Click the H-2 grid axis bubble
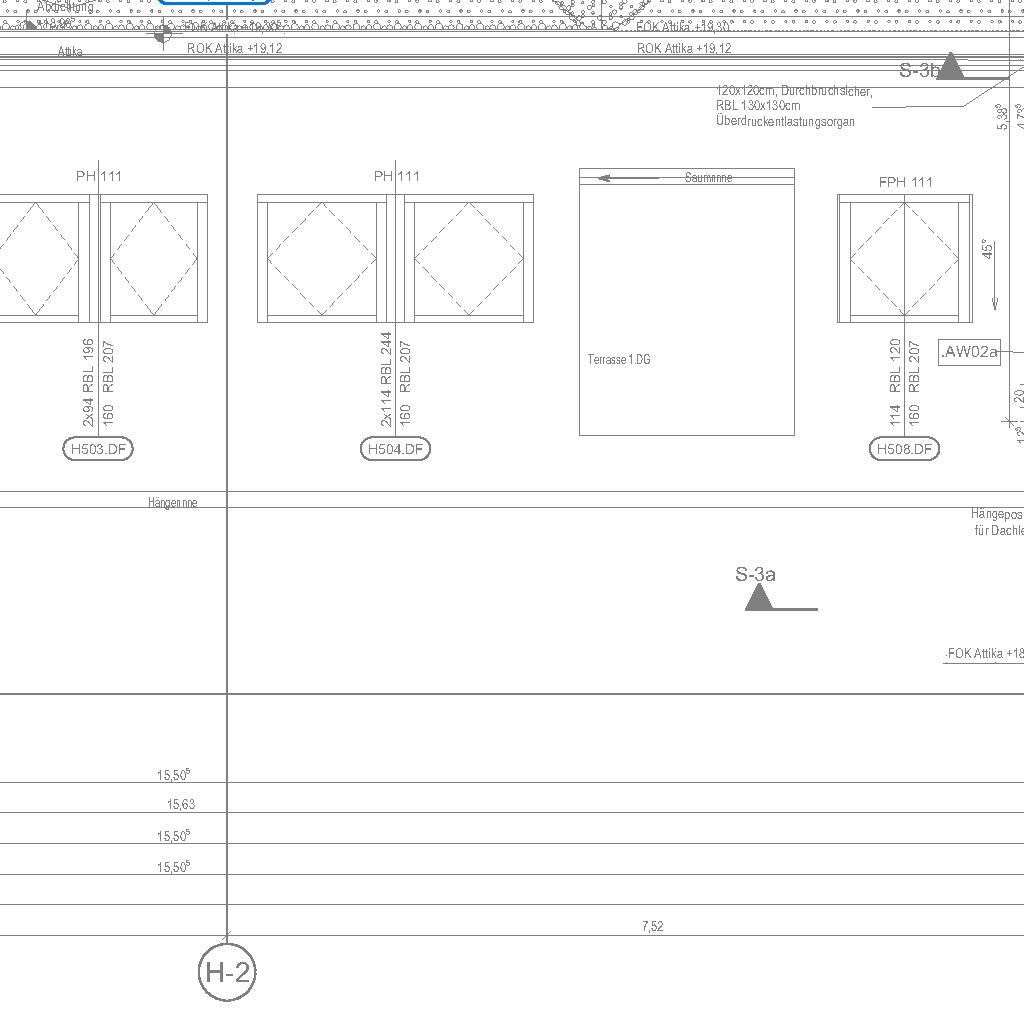Screen dimensions: 1024x1024 (227, 971)
